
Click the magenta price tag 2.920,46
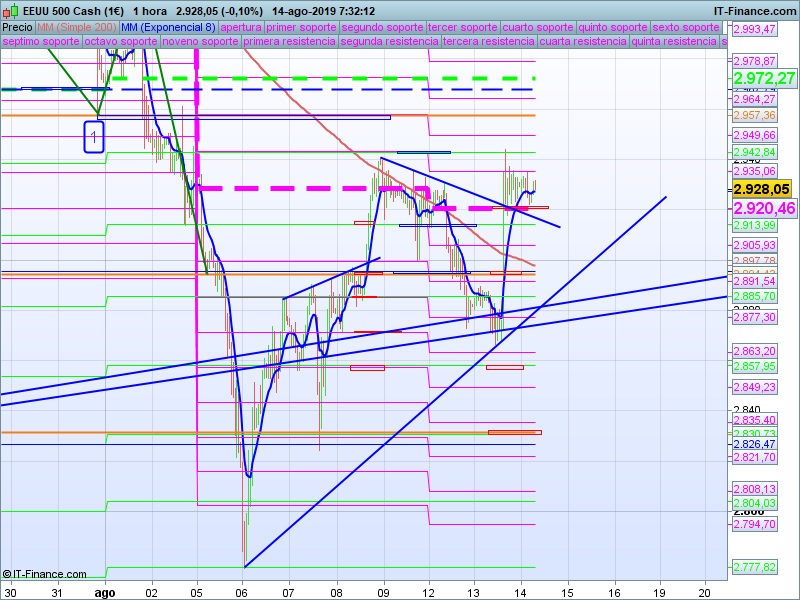(764, 208)
